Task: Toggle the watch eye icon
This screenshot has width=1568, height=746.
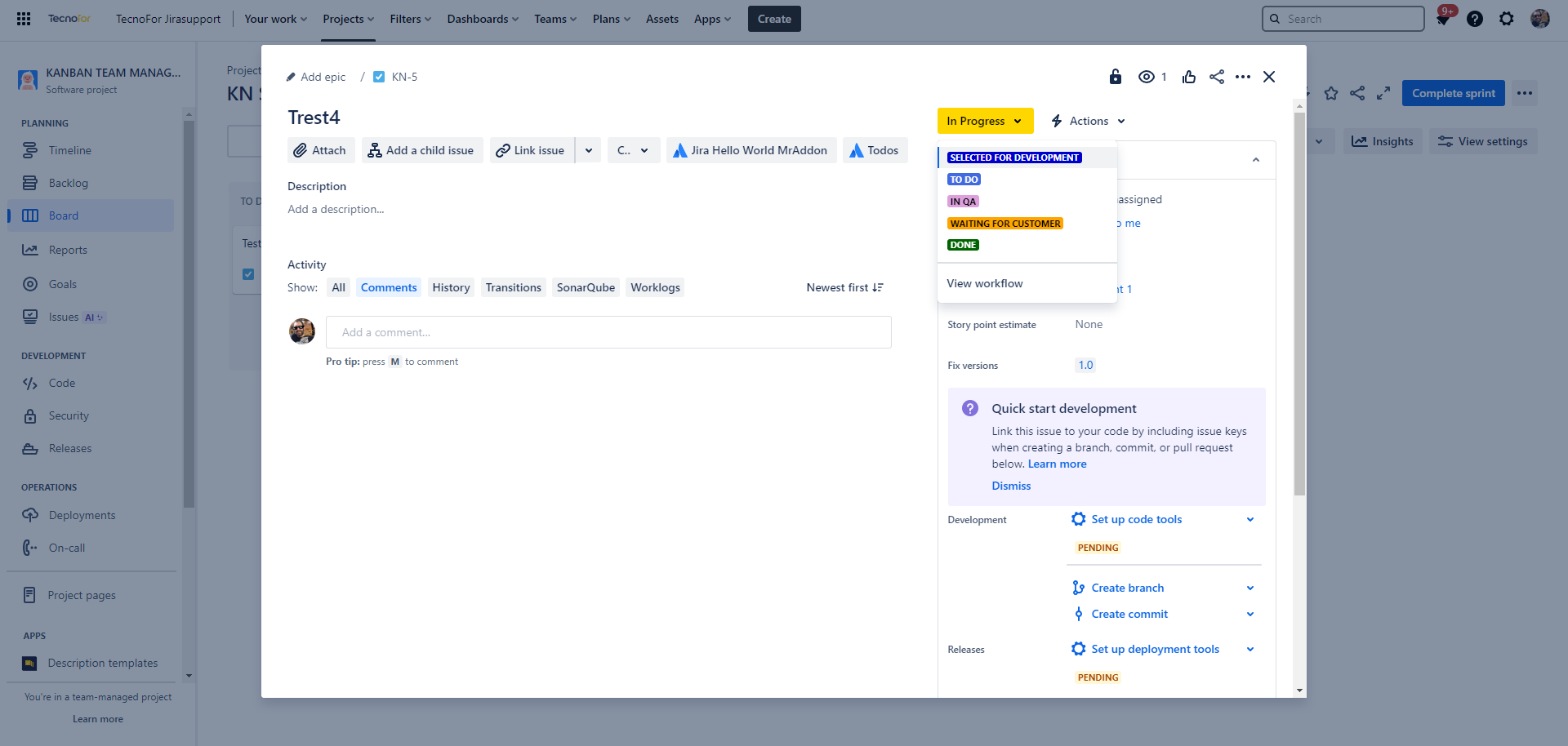Action: [x=1147, y=77]
